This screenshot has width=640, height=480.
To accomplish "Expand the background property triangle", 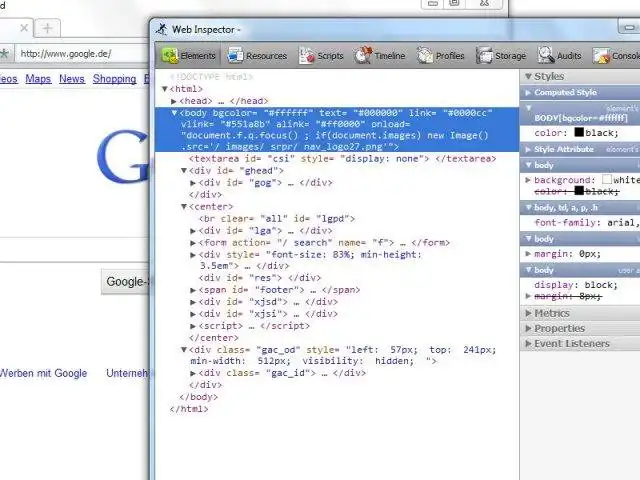I will [528, 180].
